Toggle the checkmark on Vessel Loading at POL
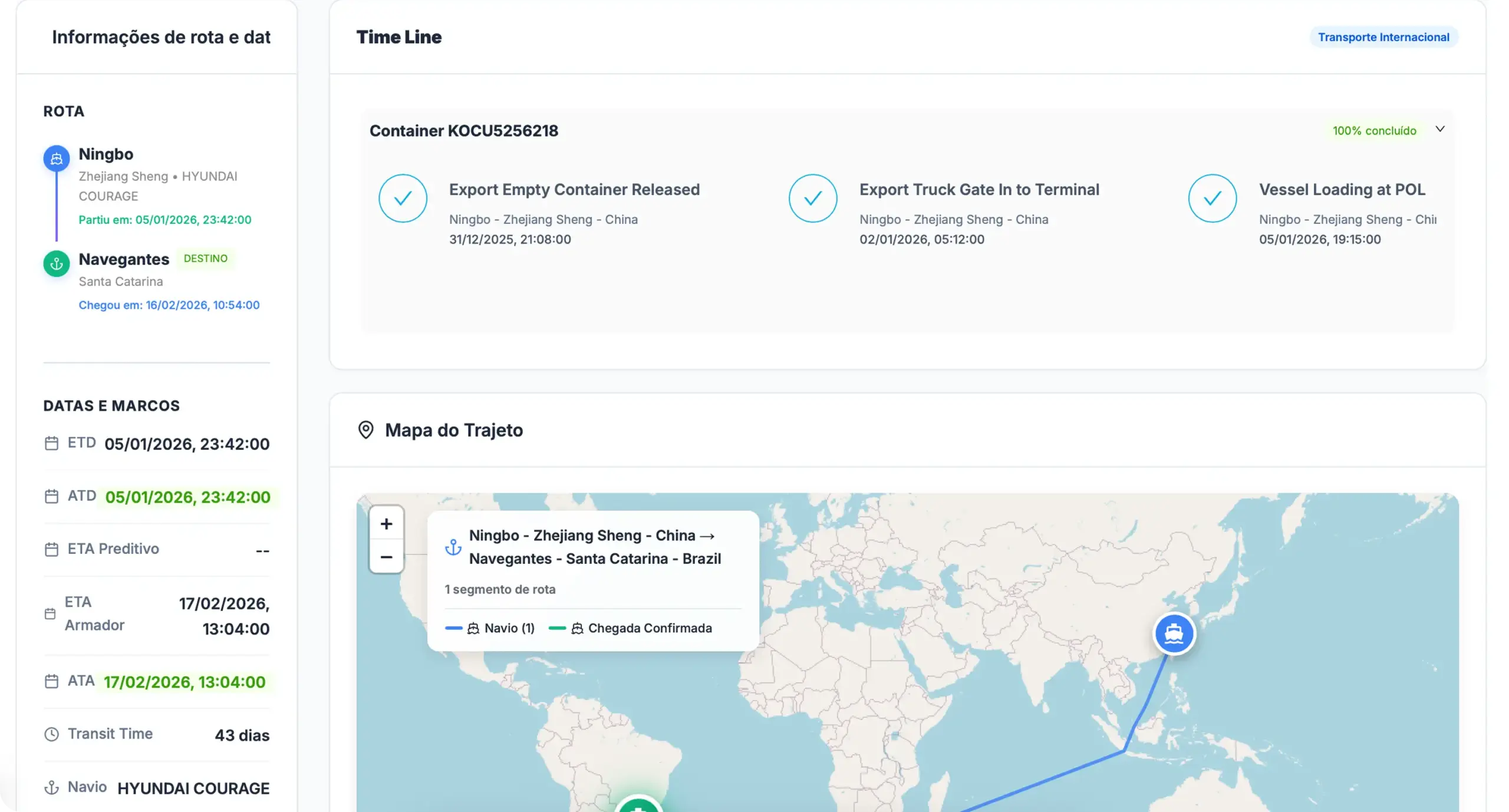This screenshot has width=1509, height=812. coord(1212,198)
